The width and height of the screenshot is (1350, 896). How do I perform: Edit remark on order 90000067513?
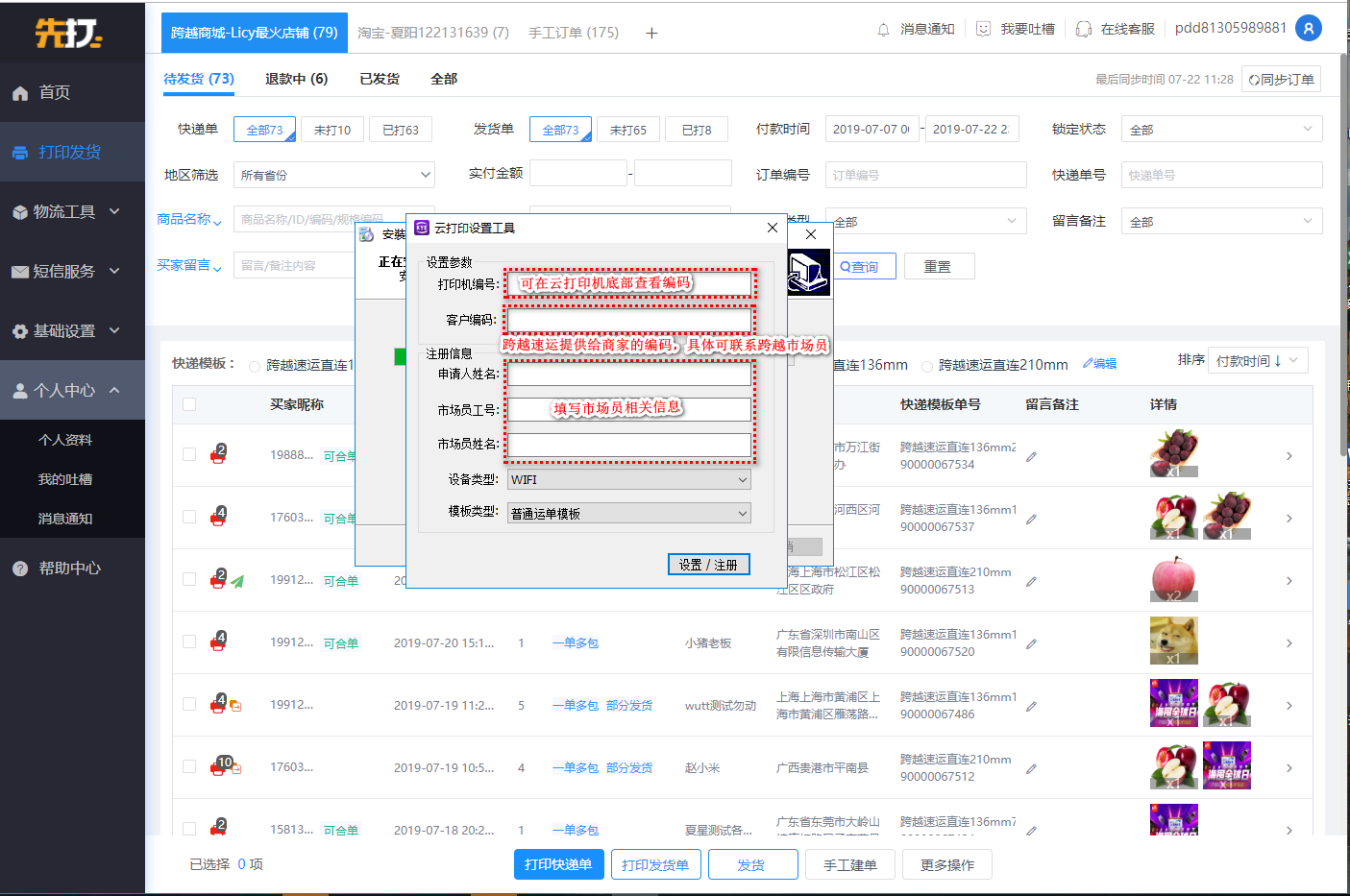(1031, 582)
